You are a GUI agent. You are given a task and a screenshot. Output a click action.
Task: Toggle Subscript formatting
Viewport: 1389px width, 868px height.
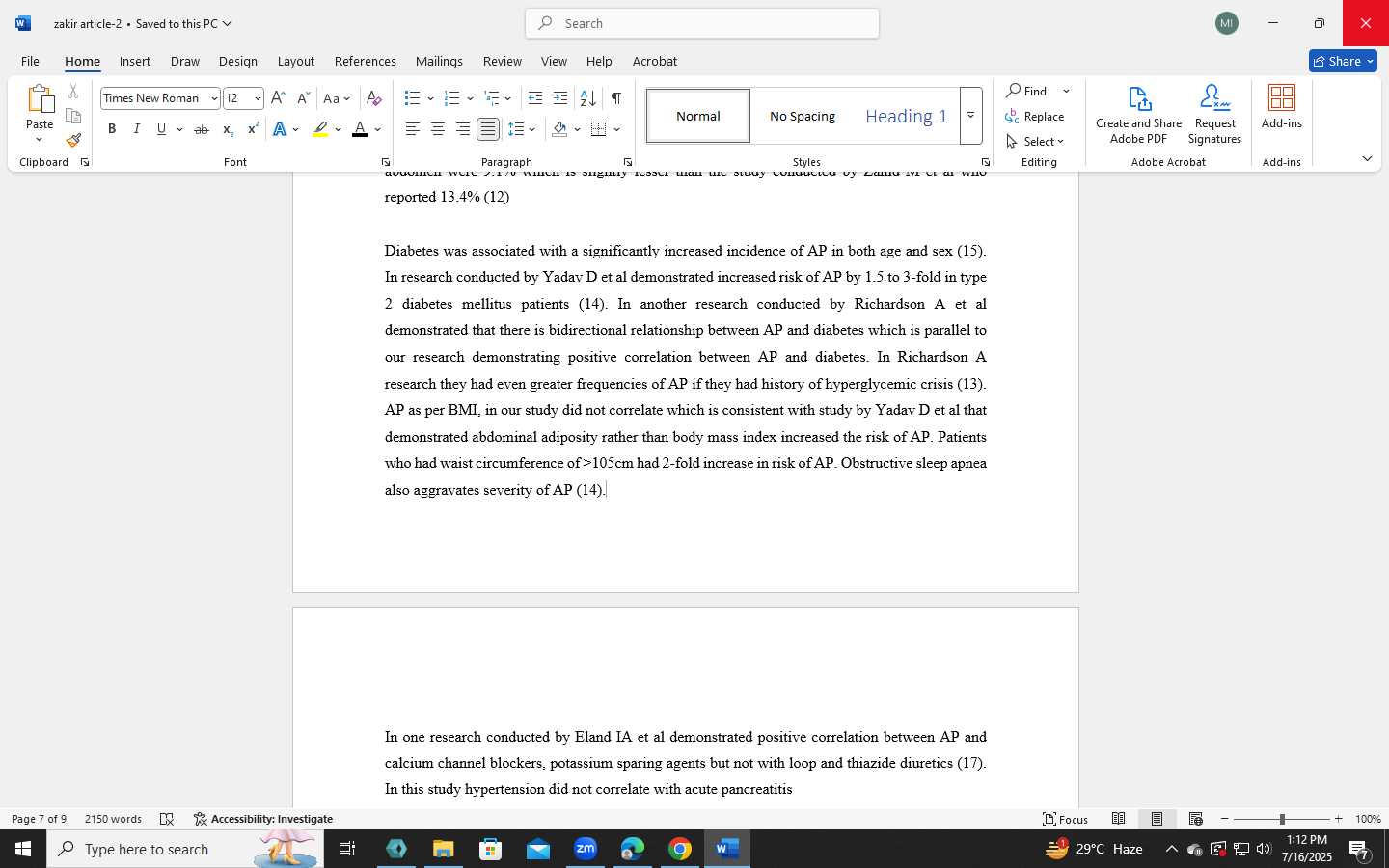point(228,129)
